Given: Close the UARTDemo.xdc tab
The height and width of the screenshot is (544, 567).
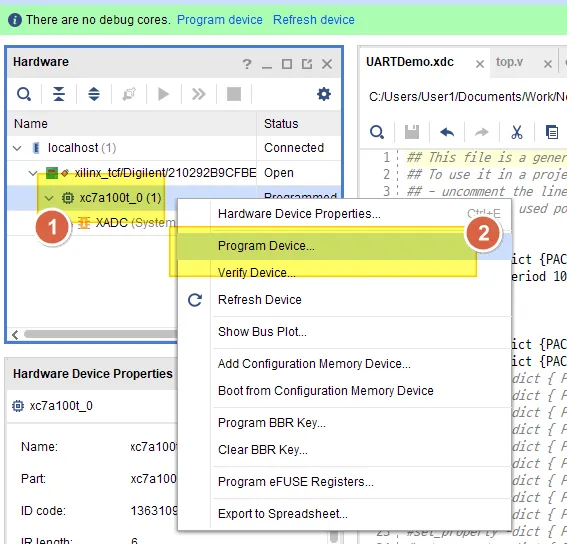Looking at the screenshot, I should point(480,64).
